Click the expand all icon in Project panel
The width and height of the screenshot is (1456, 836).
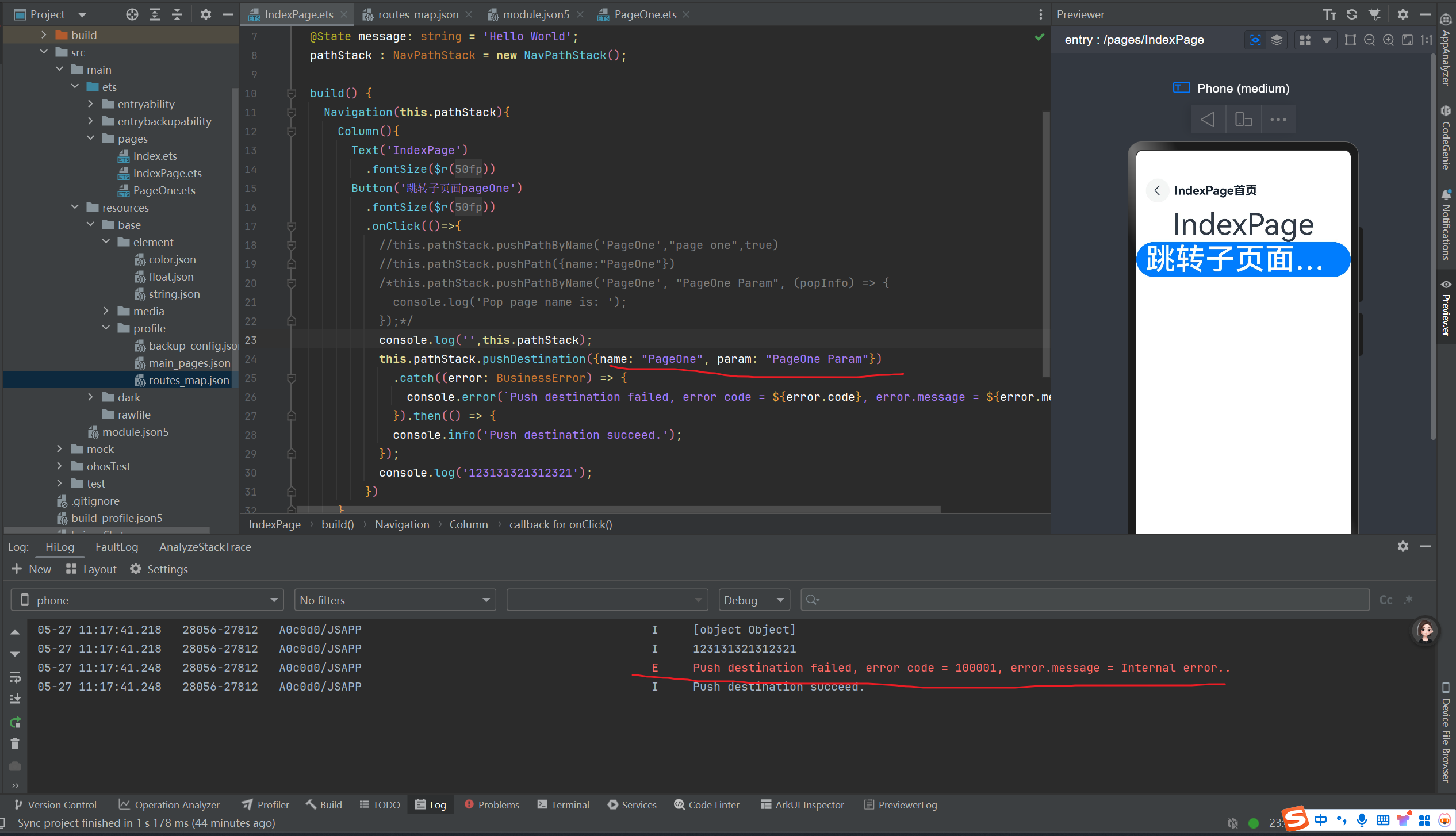pyautogui.click(x=155, y=14)
